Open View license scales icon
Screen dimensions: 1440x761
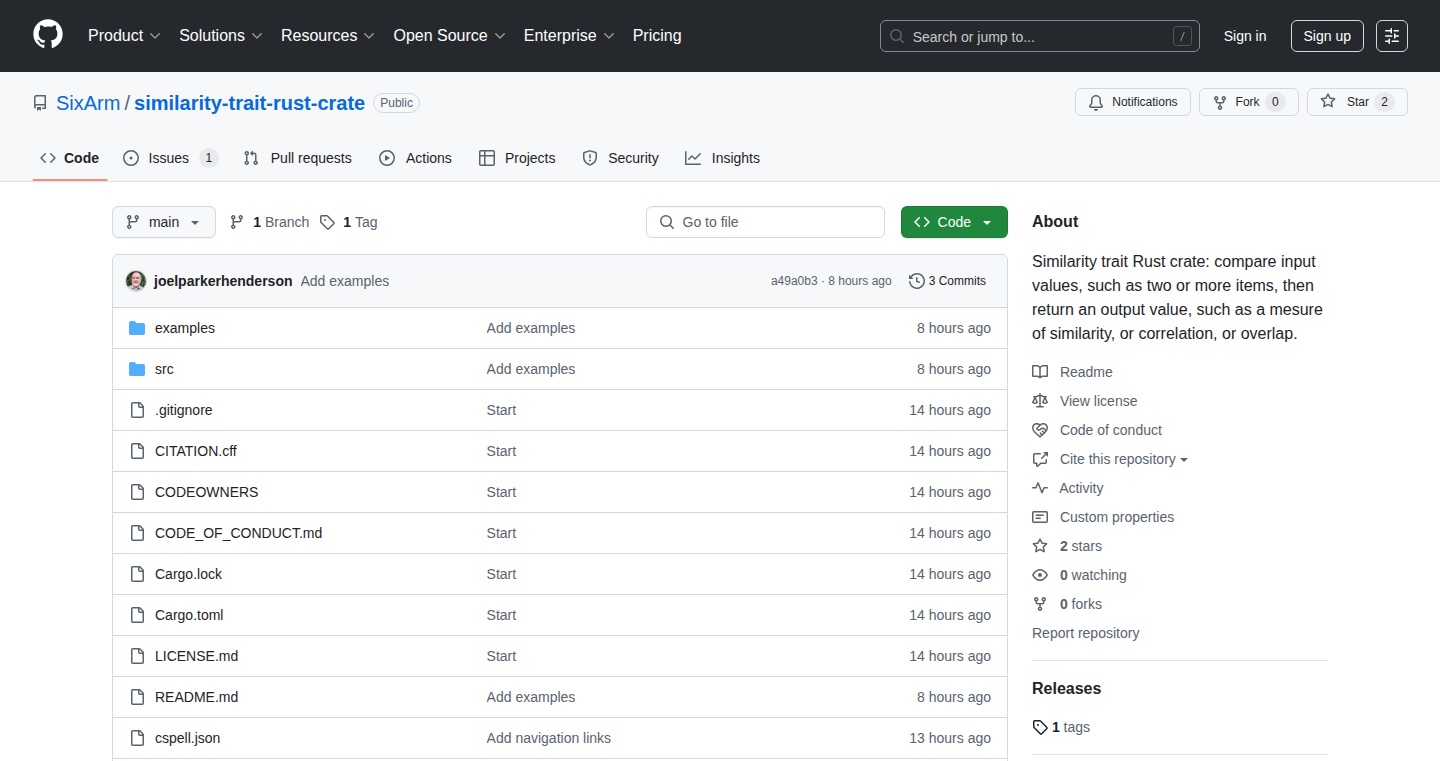1040,401
